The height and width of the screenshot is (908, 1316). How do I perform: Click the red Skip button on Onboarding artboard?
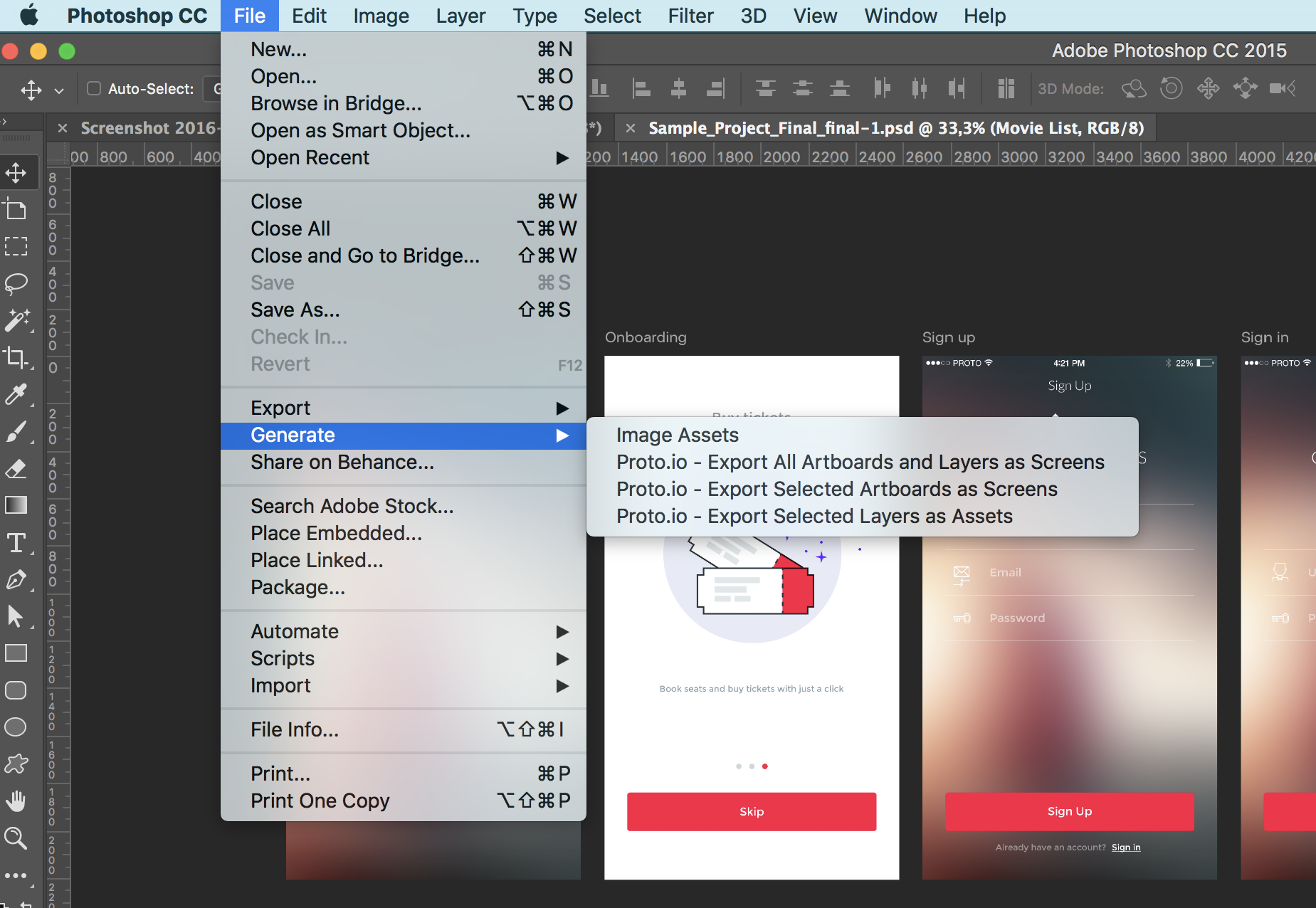point(752,811)
